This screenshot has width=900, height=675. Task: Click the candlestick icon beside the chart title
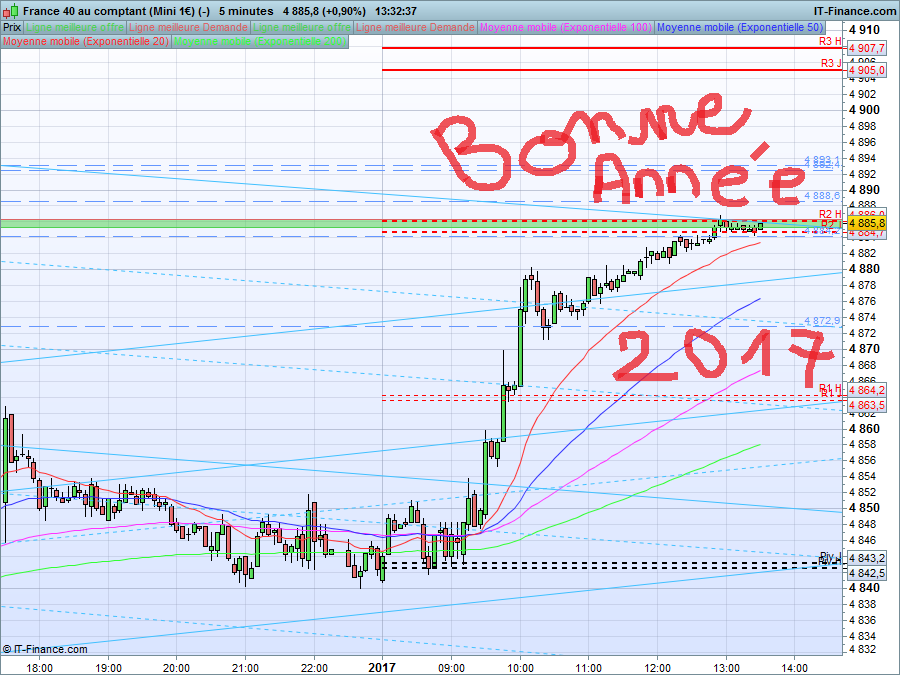point(10,10)
